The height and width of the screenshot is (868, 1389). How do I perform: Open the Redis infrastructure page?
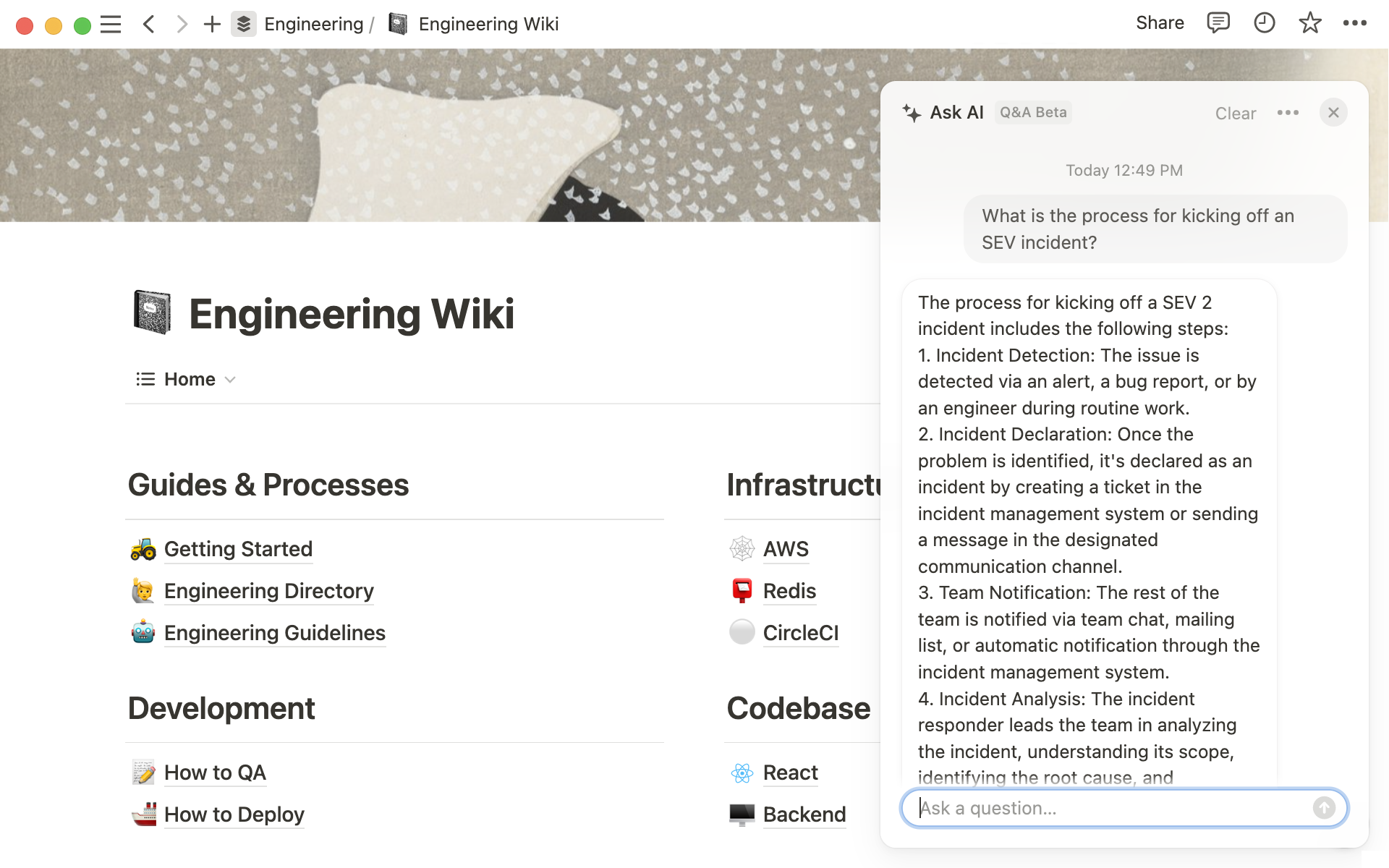point(789,591)
